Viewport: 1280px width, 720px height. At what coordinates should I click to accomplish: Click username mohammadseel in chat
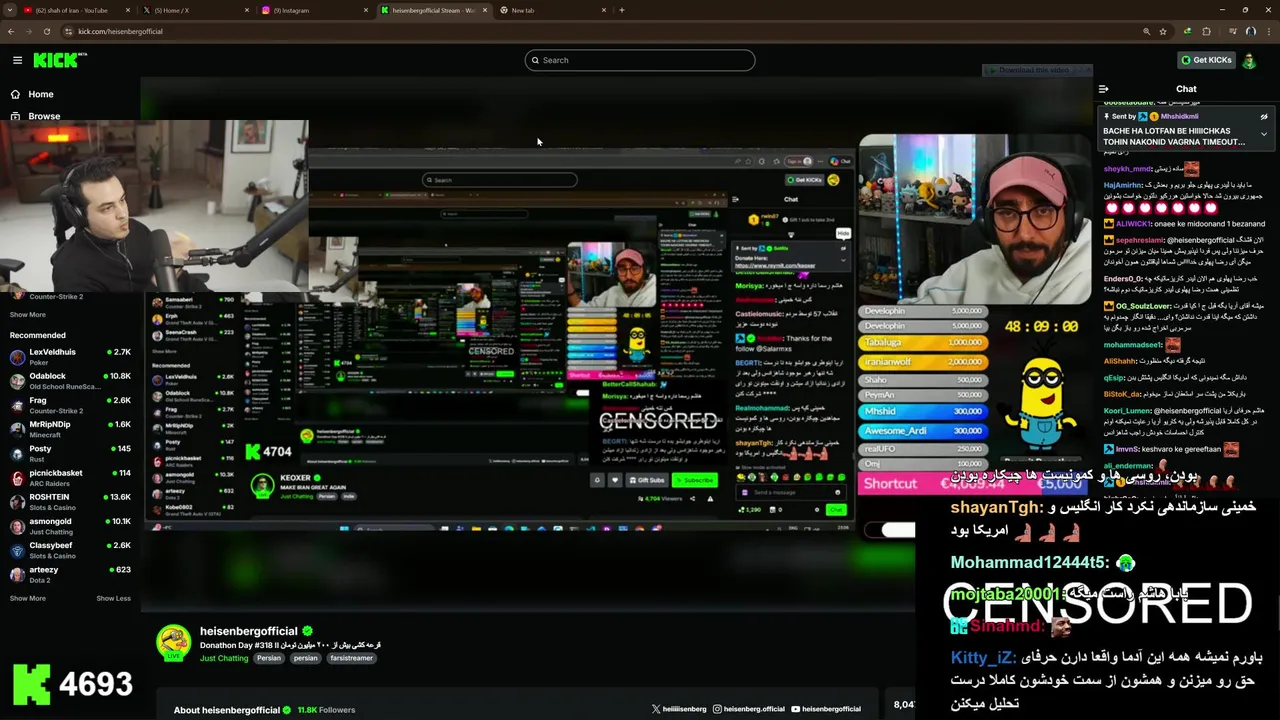[1133, 345]
